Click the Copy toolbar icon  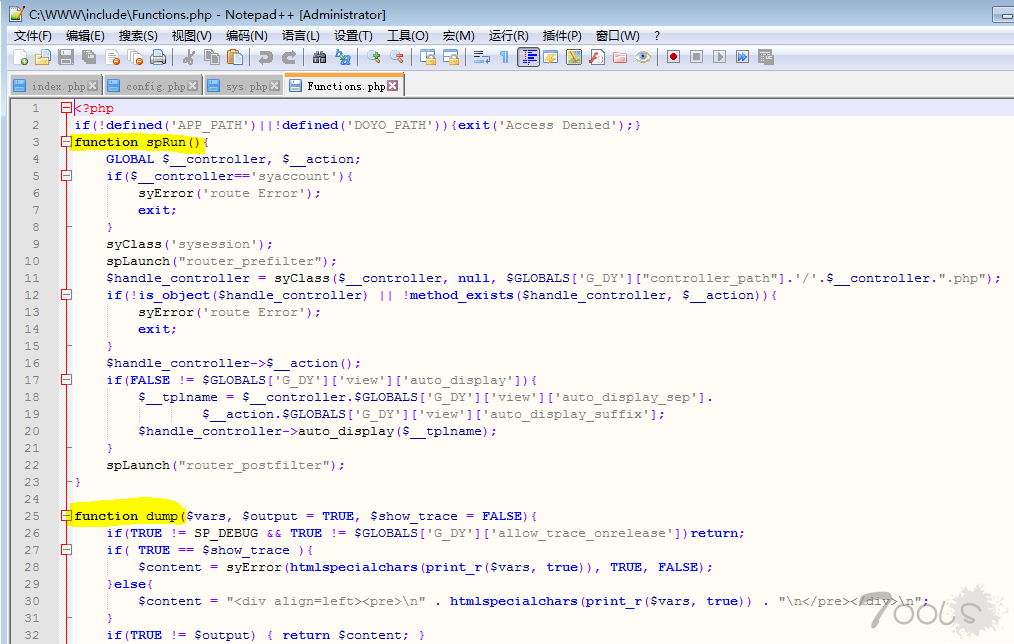click(x=212, y=58)
